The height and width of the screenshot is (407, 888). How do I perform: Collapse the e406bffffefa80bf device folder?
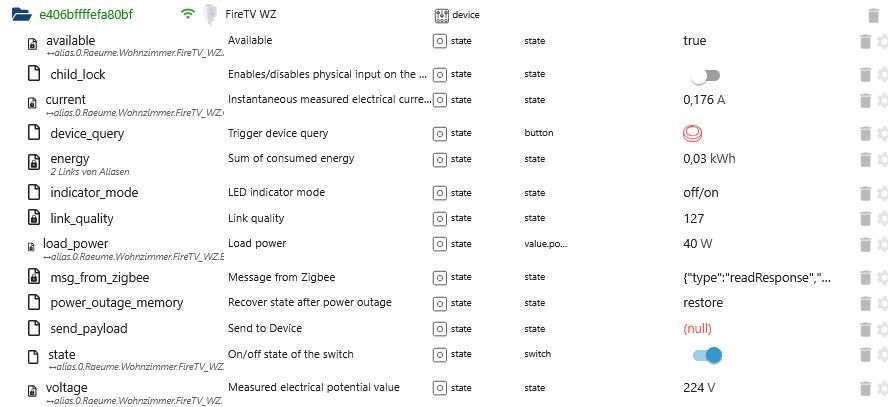pyautogui.click(x=22, y=14)
